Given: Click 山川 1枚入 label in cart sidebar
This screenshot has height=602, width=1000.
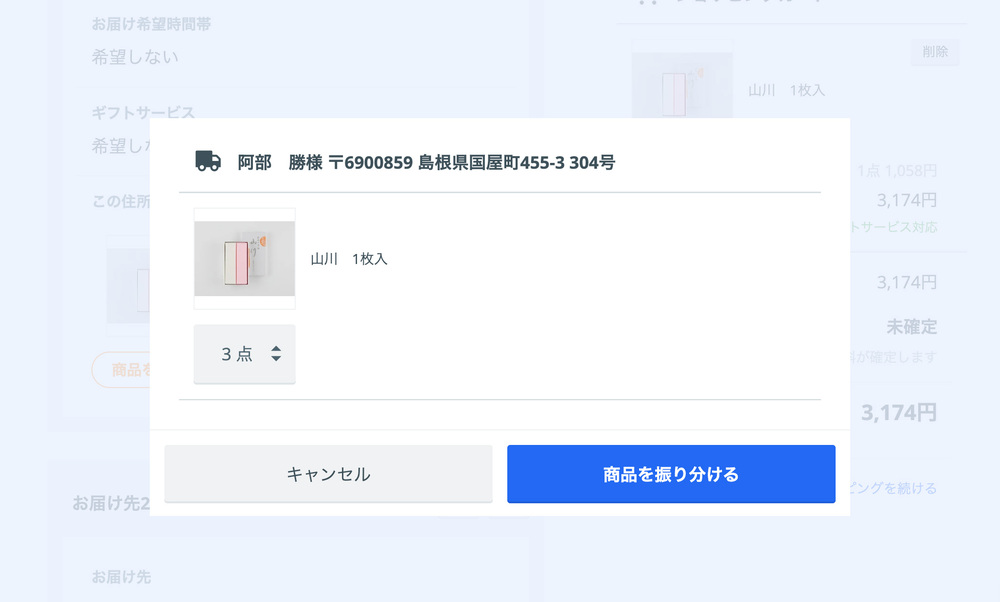Looking at the screenshot, I should tap(786, 91).
